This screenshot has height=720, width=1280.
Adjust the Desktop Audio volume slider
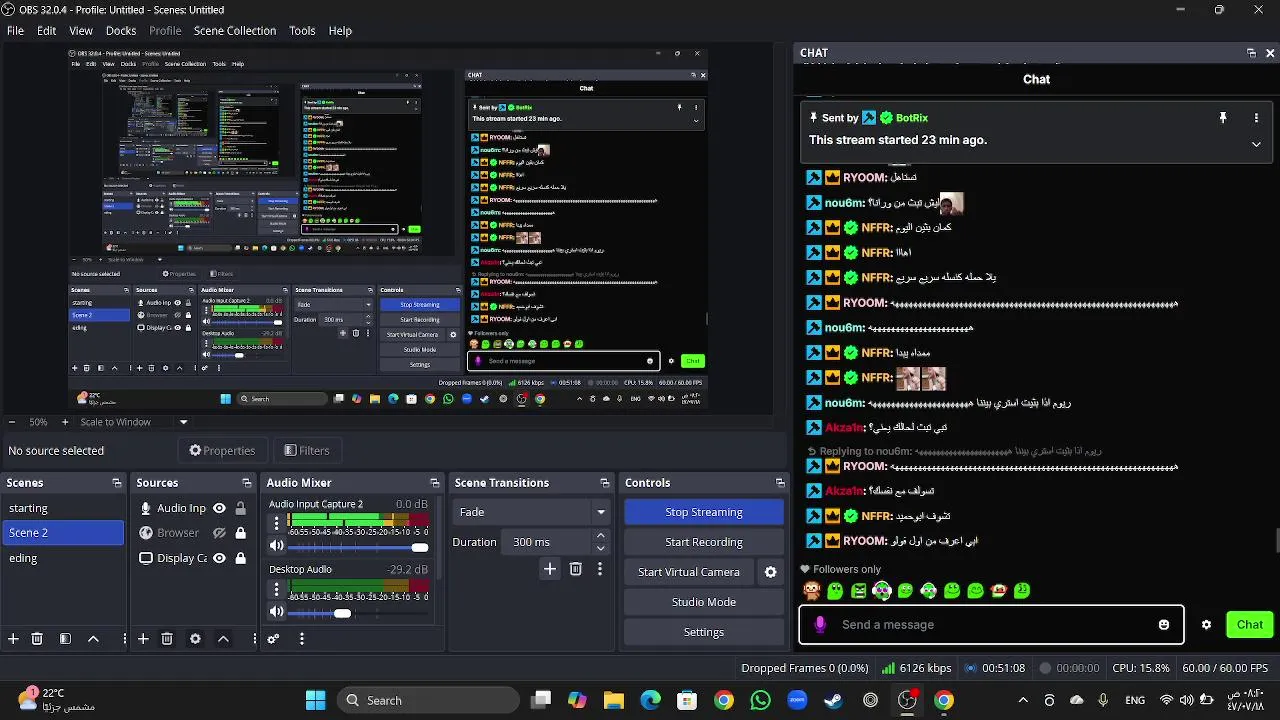pos(358,613)
